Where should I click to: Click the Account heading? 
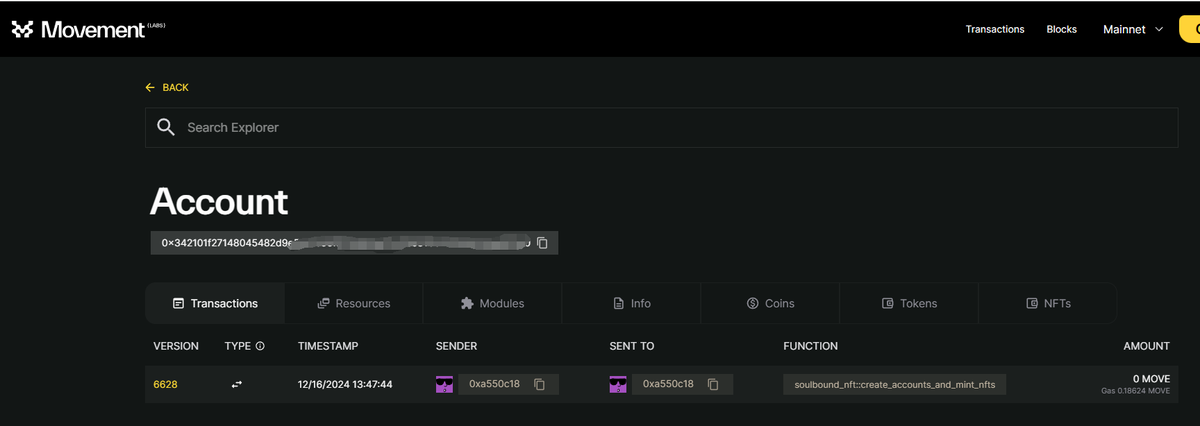219,202
